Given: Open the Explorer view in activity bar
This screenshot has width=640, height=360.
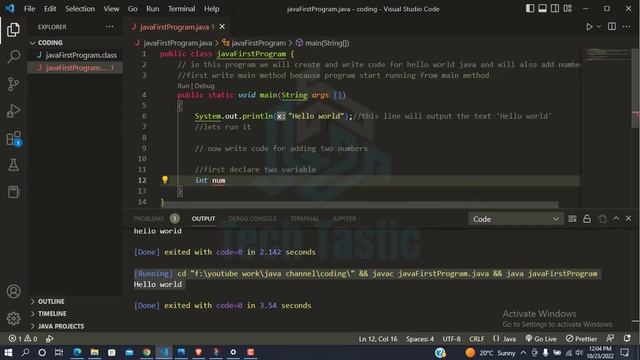Looking at the screenshot, I should click(x=13, y=30).
